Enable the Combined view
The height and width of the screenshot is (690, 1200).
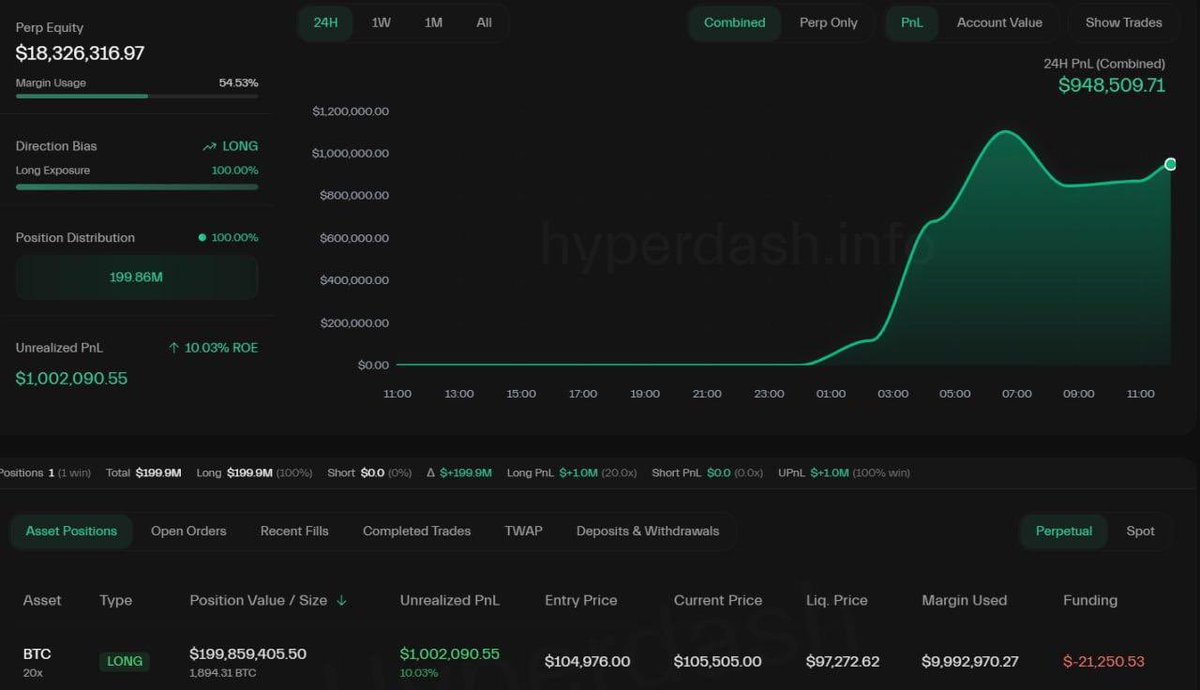734,22
